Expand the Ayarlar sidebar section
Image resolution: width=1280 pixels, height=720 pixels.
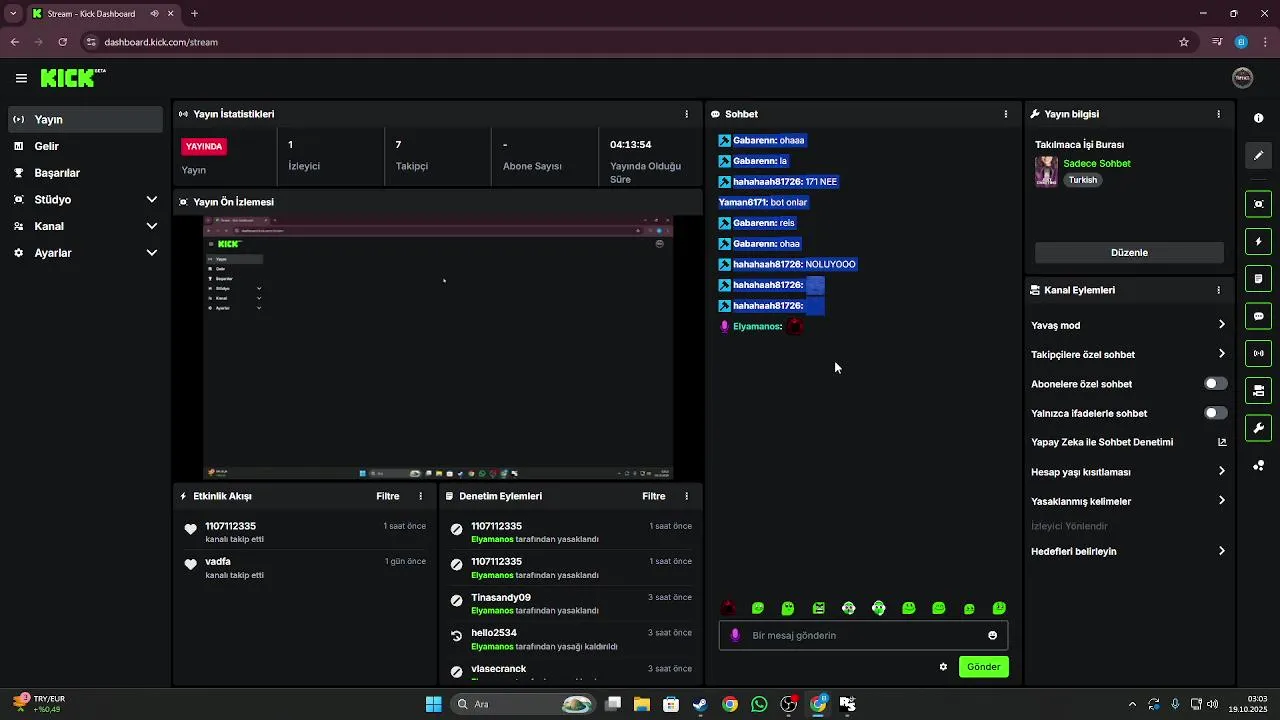[86, 253]
